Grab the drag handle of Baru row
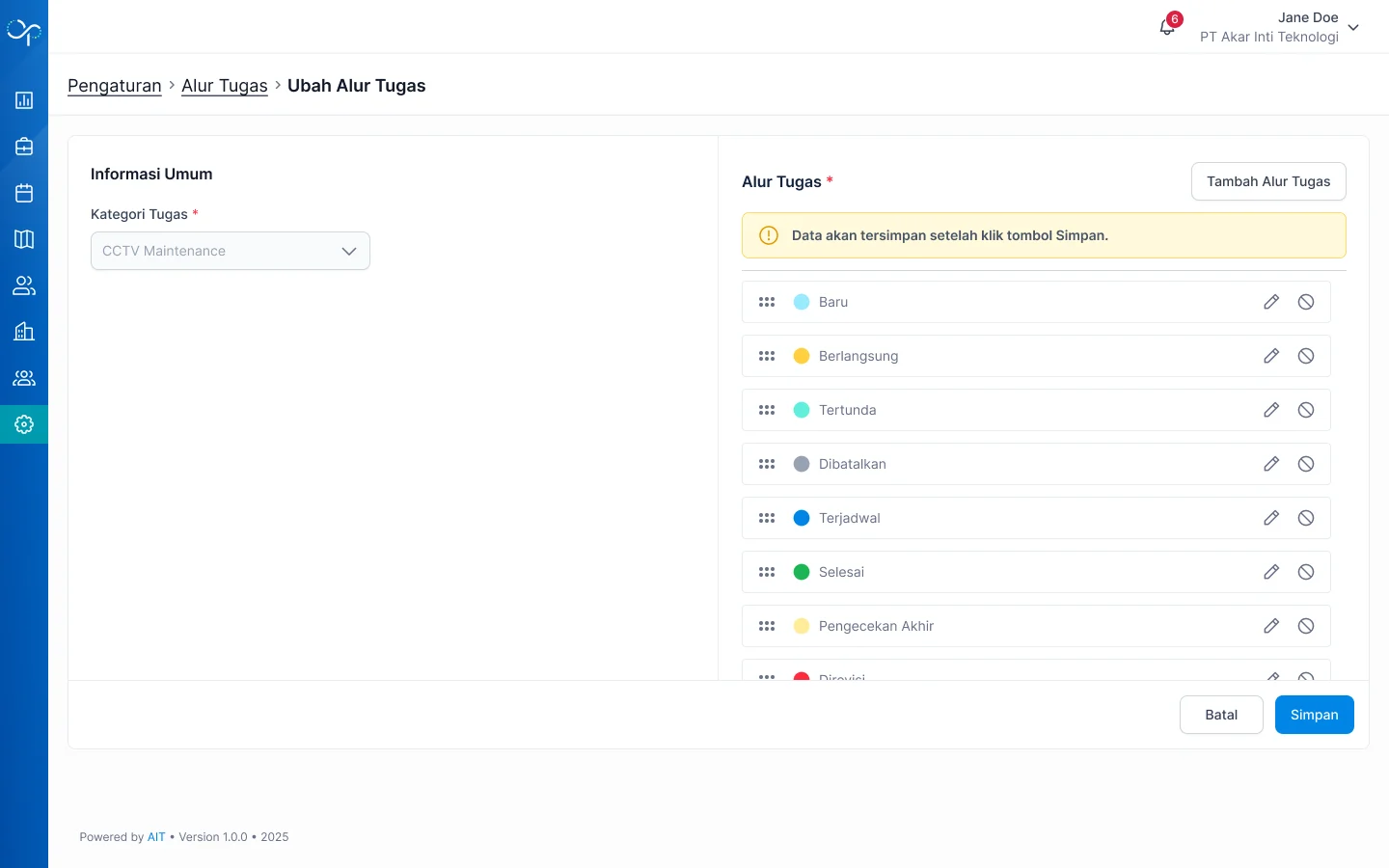Viewport: 1389px width, 868px height. 767,302
